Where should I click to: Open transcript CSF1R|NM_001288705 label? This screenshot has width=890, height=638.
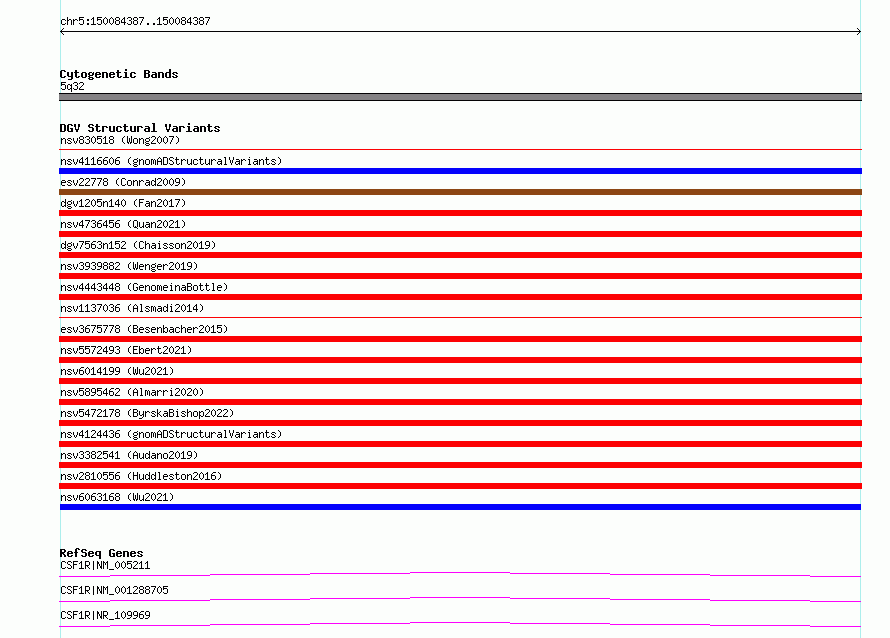(114, 590)
